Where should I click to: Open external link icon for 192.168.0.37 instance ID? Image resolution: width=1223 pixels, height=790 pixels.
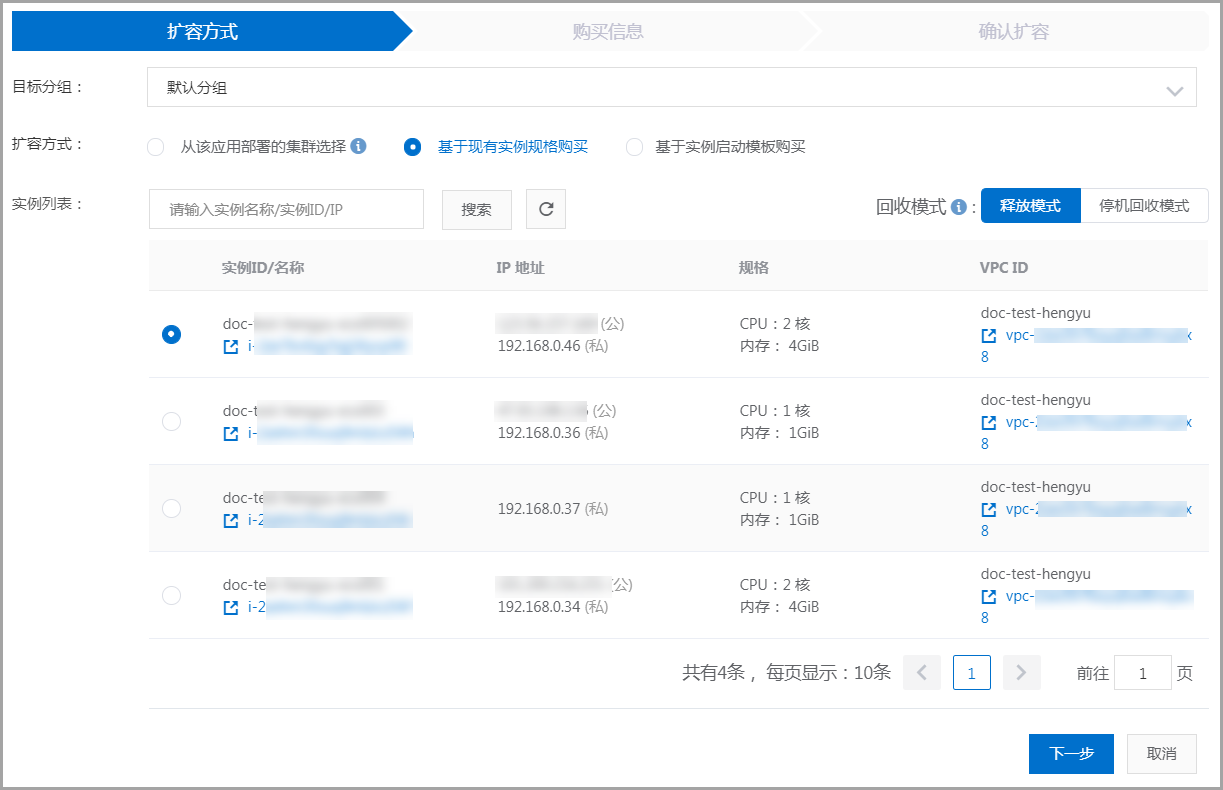point(231,521)
